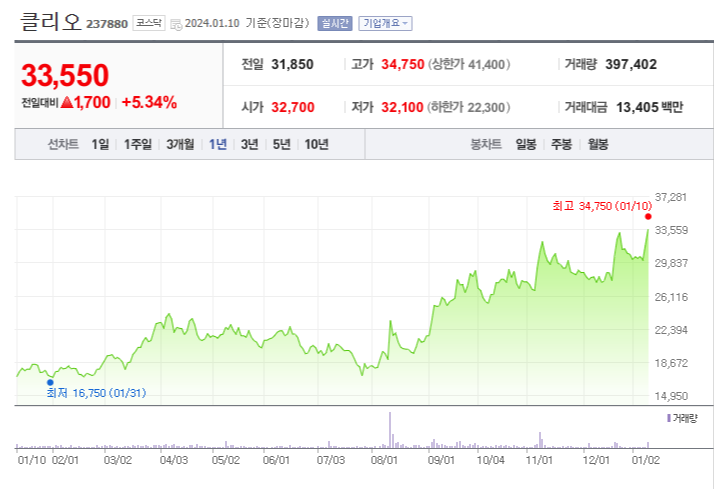The width and height of the screenshot is (714, 489).
Task: Open the 기업개요 dropdown
Action: coord(385,23)
